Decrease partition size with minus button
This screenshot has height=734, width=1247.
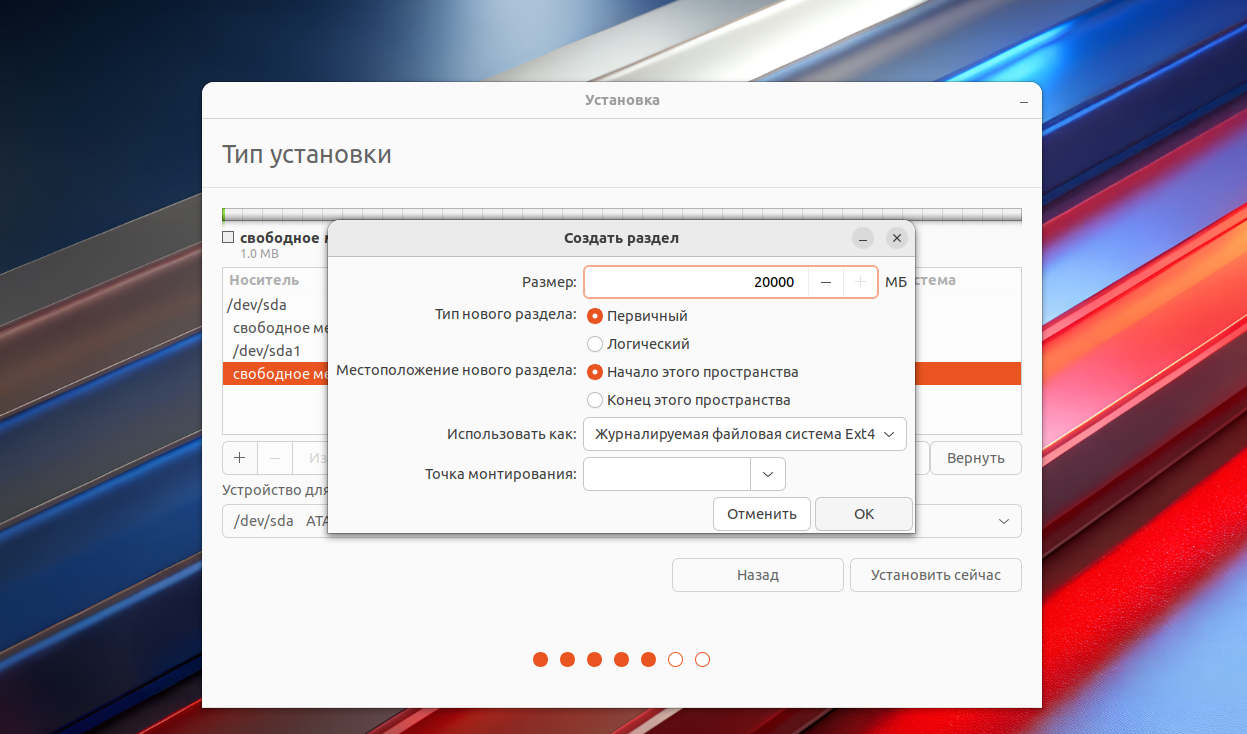click(825, 283)
